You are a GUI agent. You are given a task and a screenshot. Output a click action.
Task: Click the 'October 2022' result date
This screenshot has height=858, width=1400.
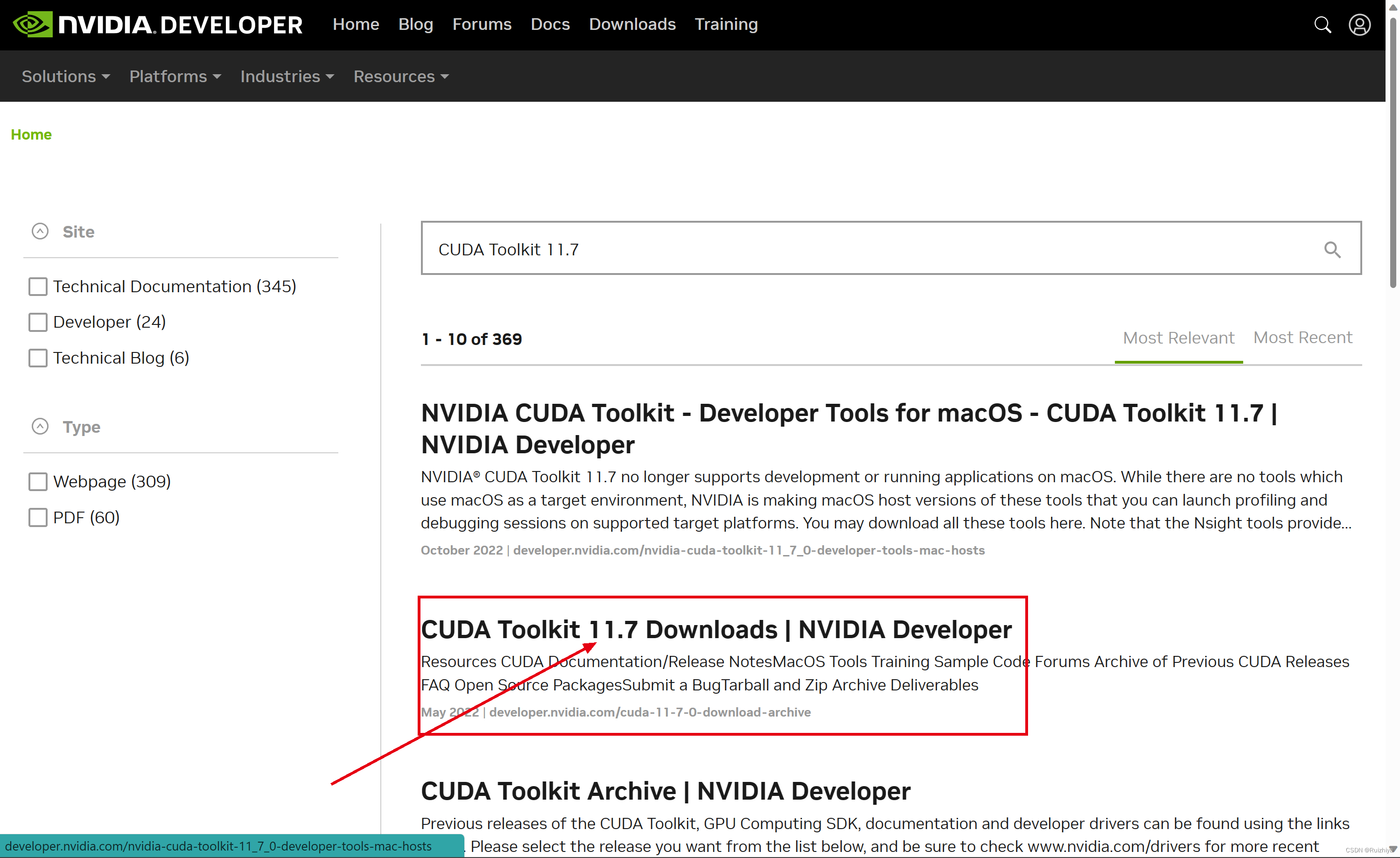click(x=462, y=550)
